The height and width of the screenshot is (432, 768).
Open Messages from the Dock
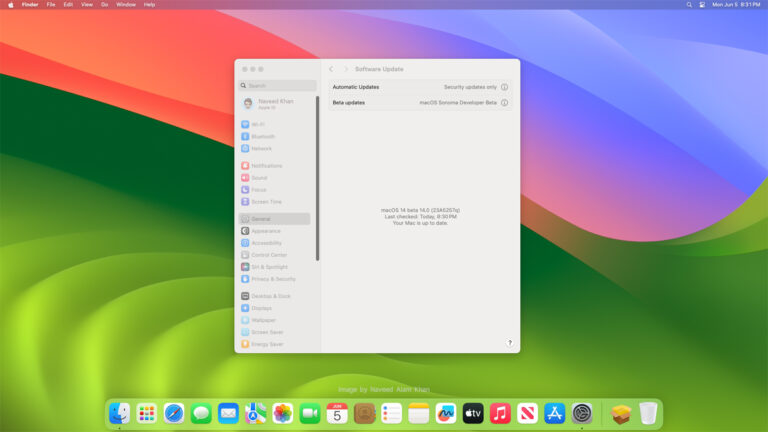tap(201, 413)
